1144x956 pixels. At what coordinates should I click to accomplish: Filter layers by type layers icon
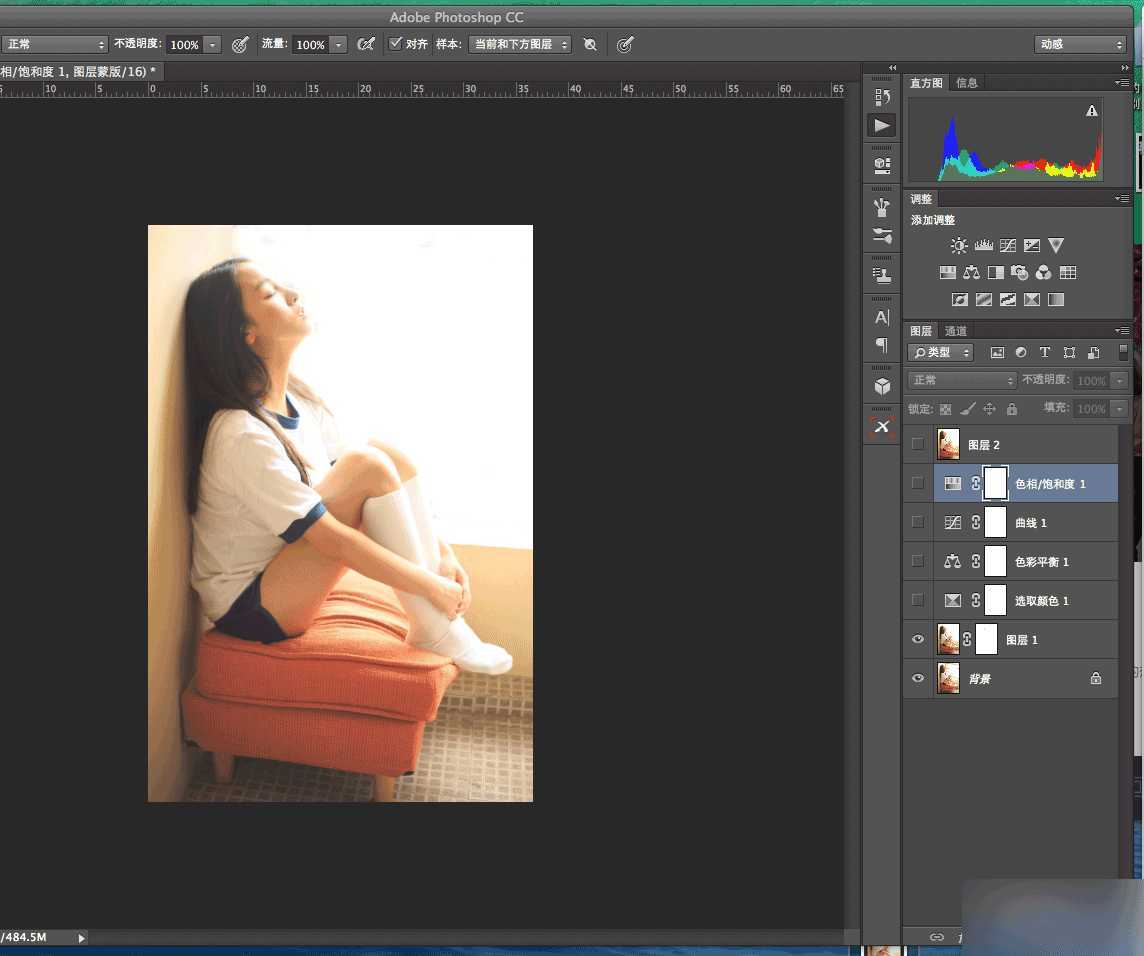[x=1045, y=353]
